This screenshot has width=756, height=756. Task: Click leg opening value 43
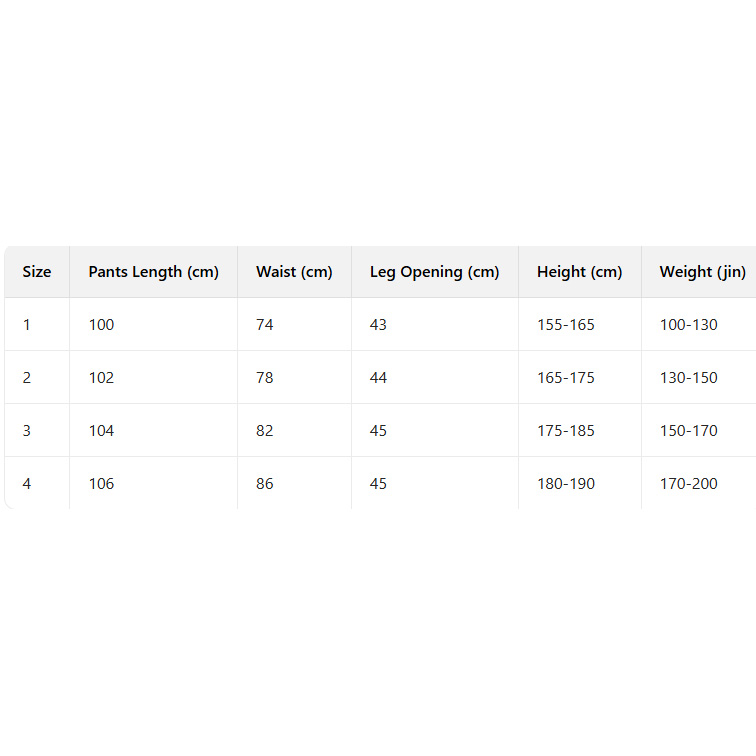tap(378, 325)
